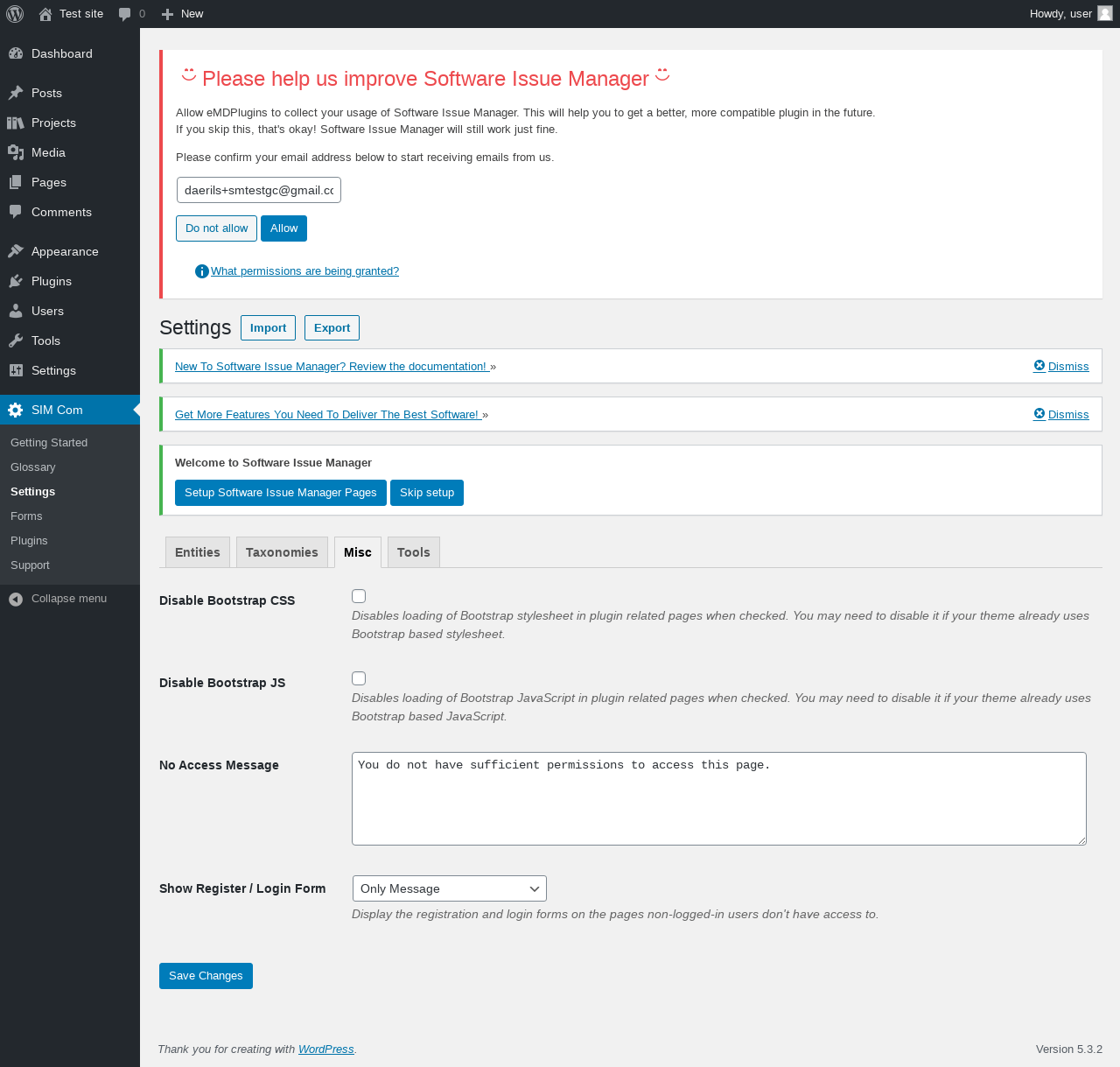Select the Misc tab
This screenshot has width=1120, height=1067.
pyautogui.click(x=358, y=552)
